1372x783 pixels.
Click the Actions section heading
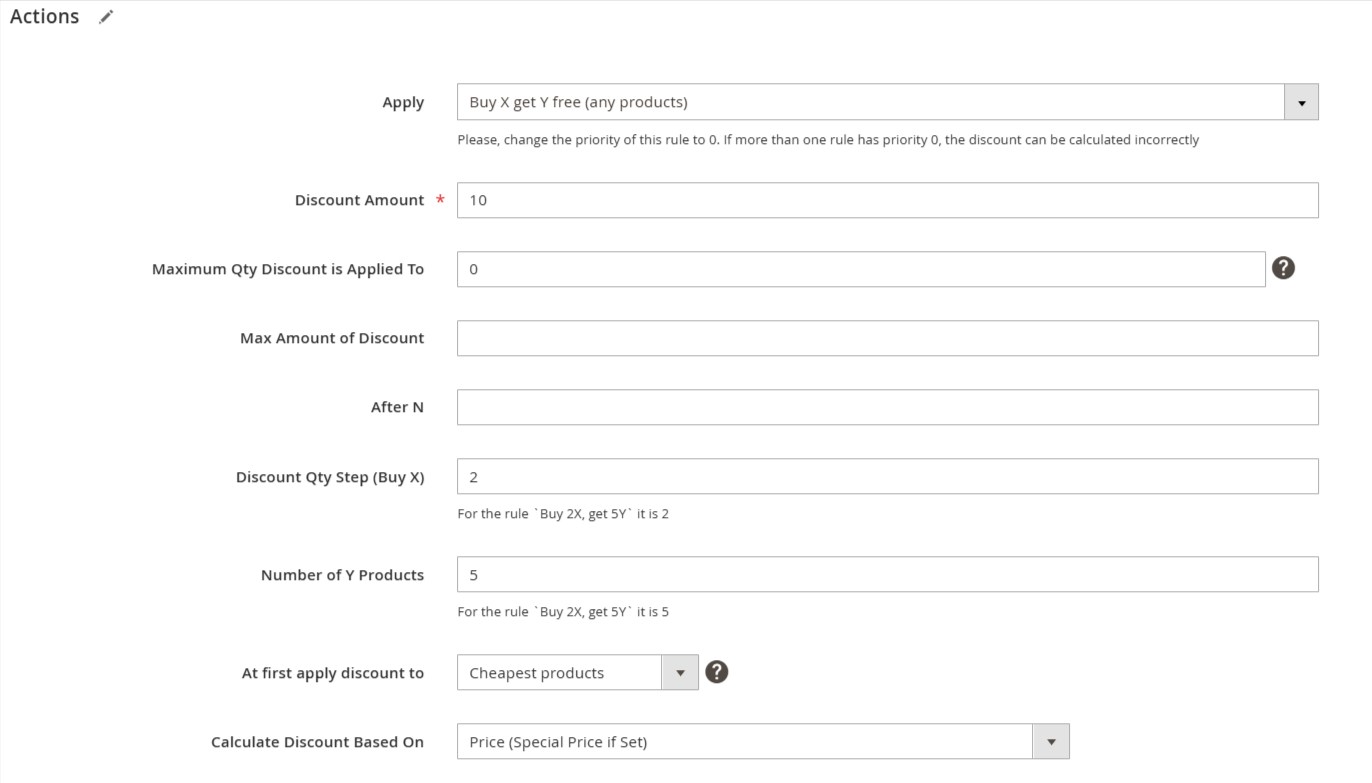coord(44,17)
